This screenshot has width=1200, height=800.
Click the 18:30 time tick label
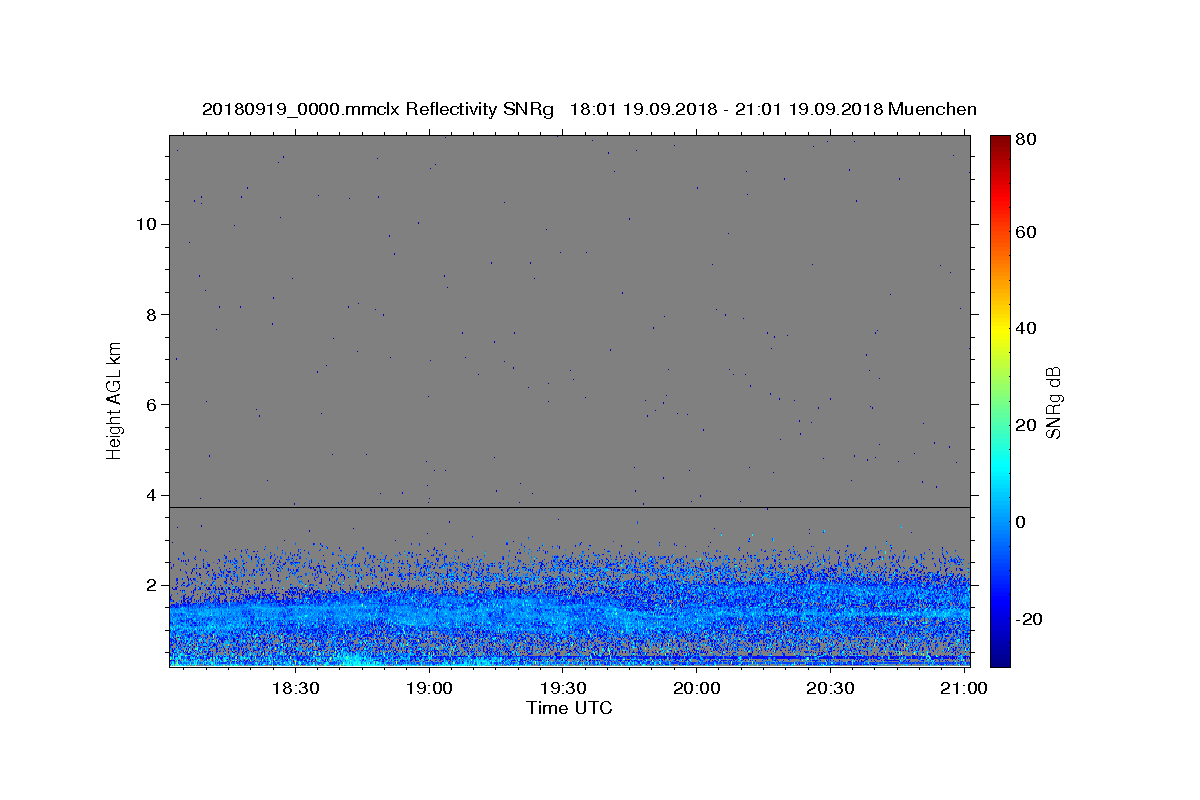coord(296,689)
